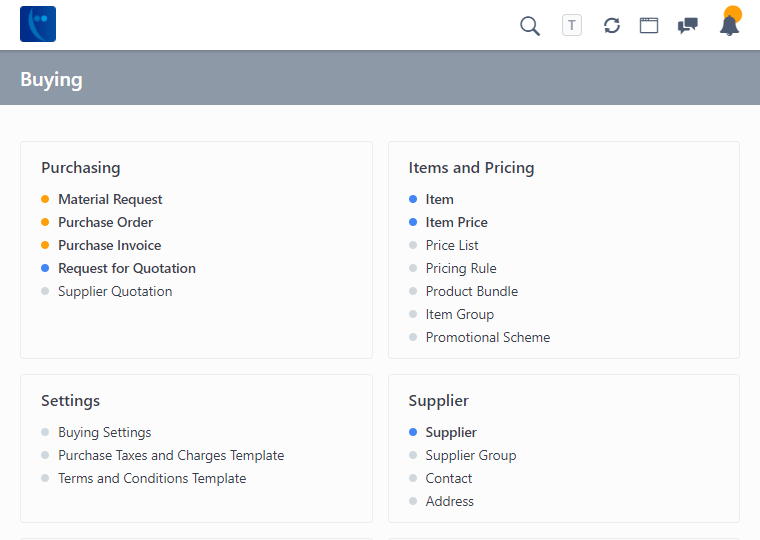Open the chat bubbles icon
Image resolution: width=760 pixels, height=540 pixels.
[688, 26]
